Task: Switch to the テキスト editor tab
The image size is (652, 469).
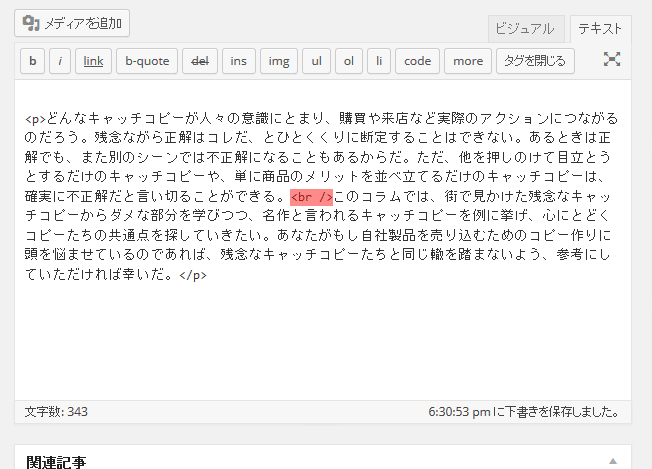Action: [600, 29]
